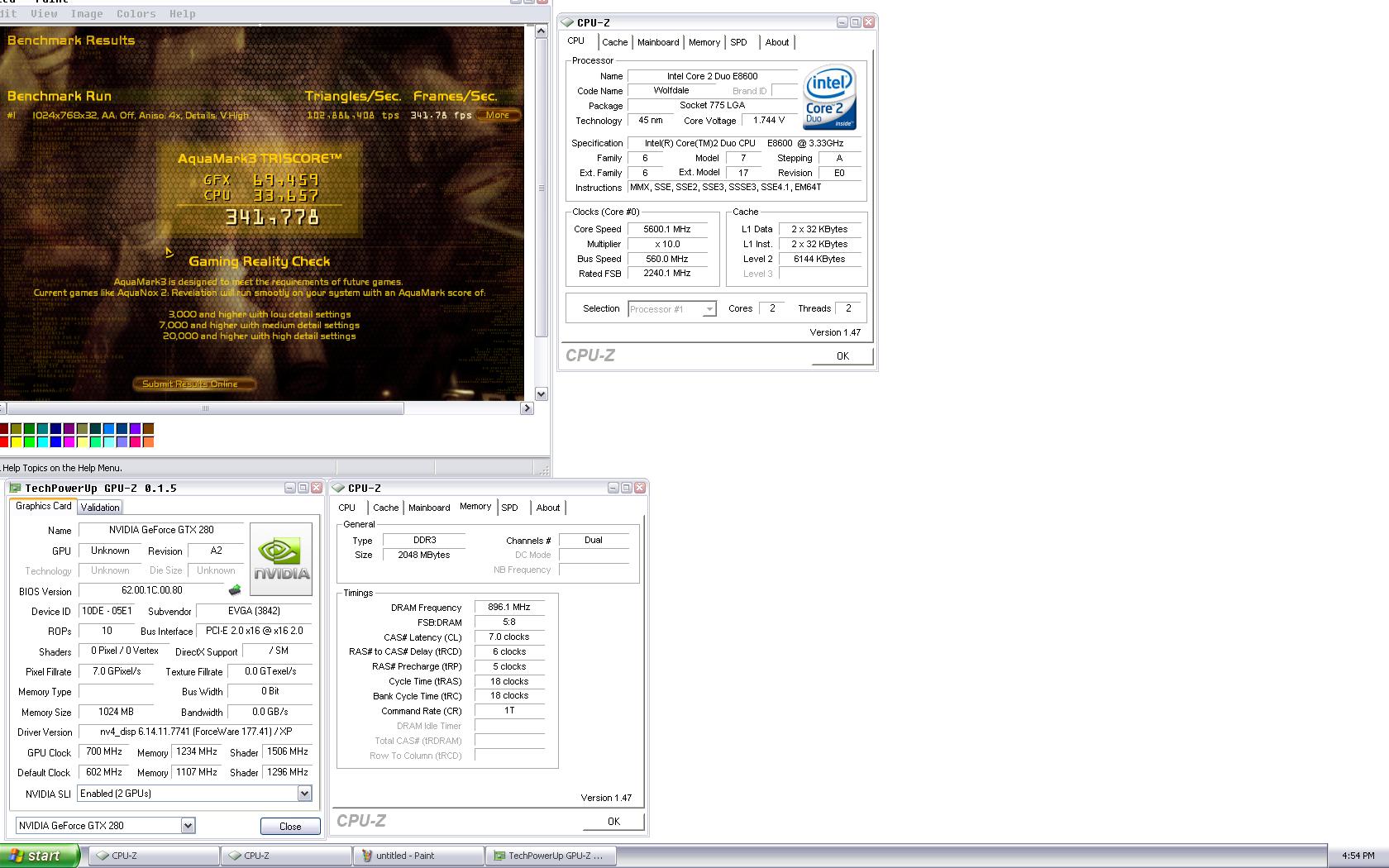
Task: Pick the violet purple color swatch in top row
Action: click(x=136, y=428)
